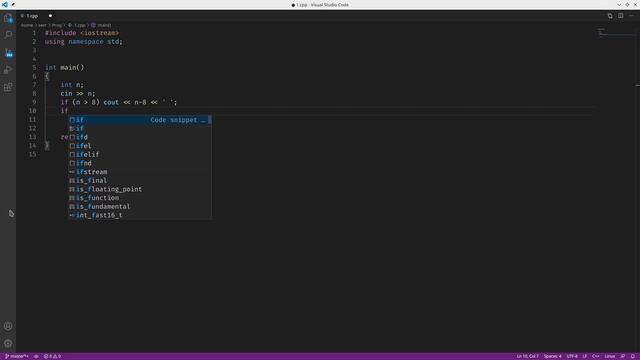The height and width of the screenshot is (360, 640).
Task: Place cursor after 'if' on line 10
Action: click(x=69, y=111)
